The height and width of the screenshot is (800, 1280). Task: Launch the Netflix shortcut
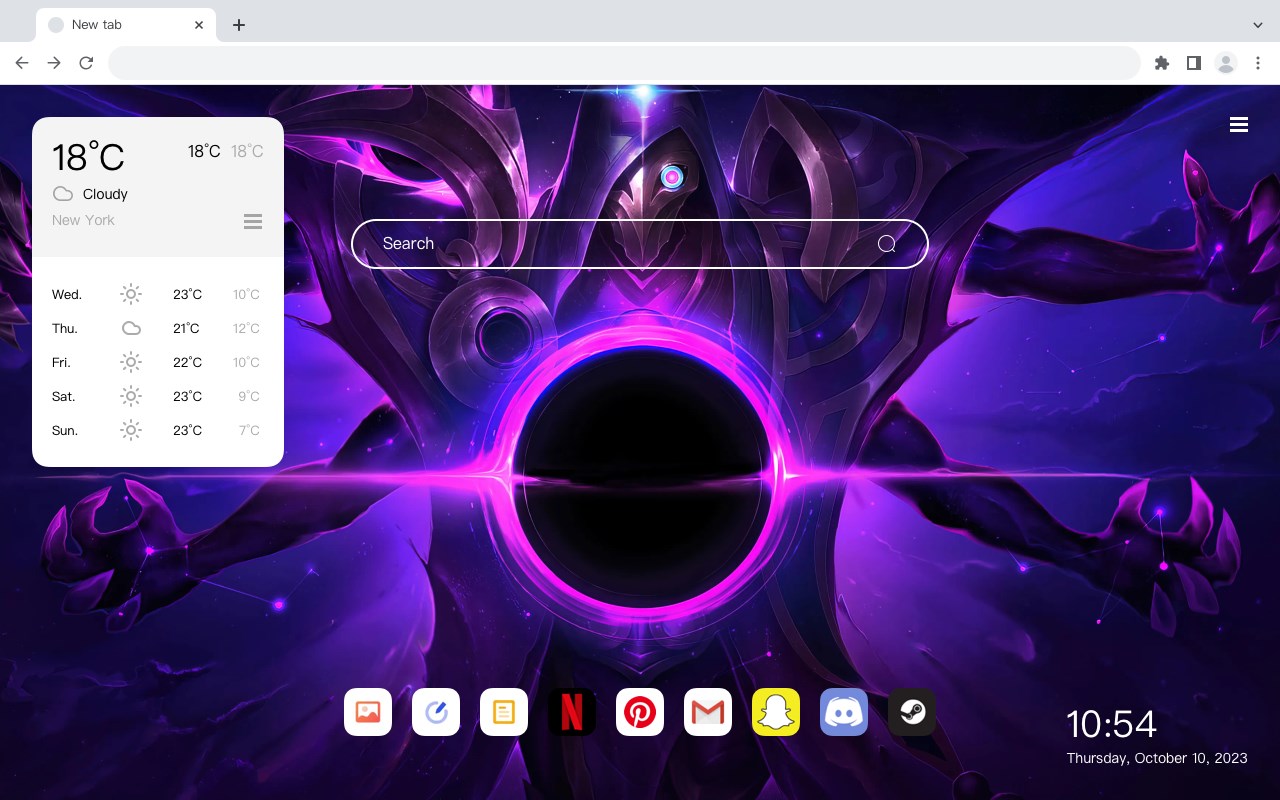(x=572, y=712)
